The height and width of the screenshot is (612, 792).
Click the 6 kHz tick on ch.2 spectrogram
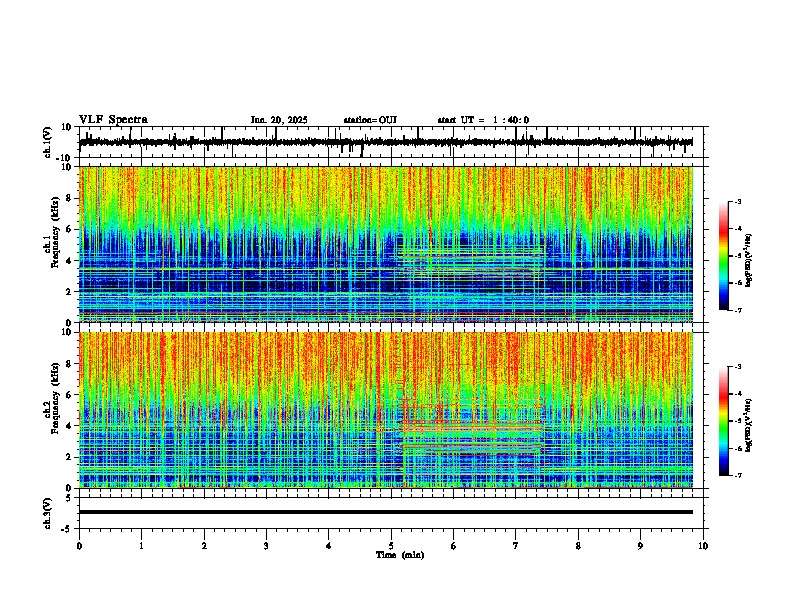pyautogui.click(x=70, y=394)
